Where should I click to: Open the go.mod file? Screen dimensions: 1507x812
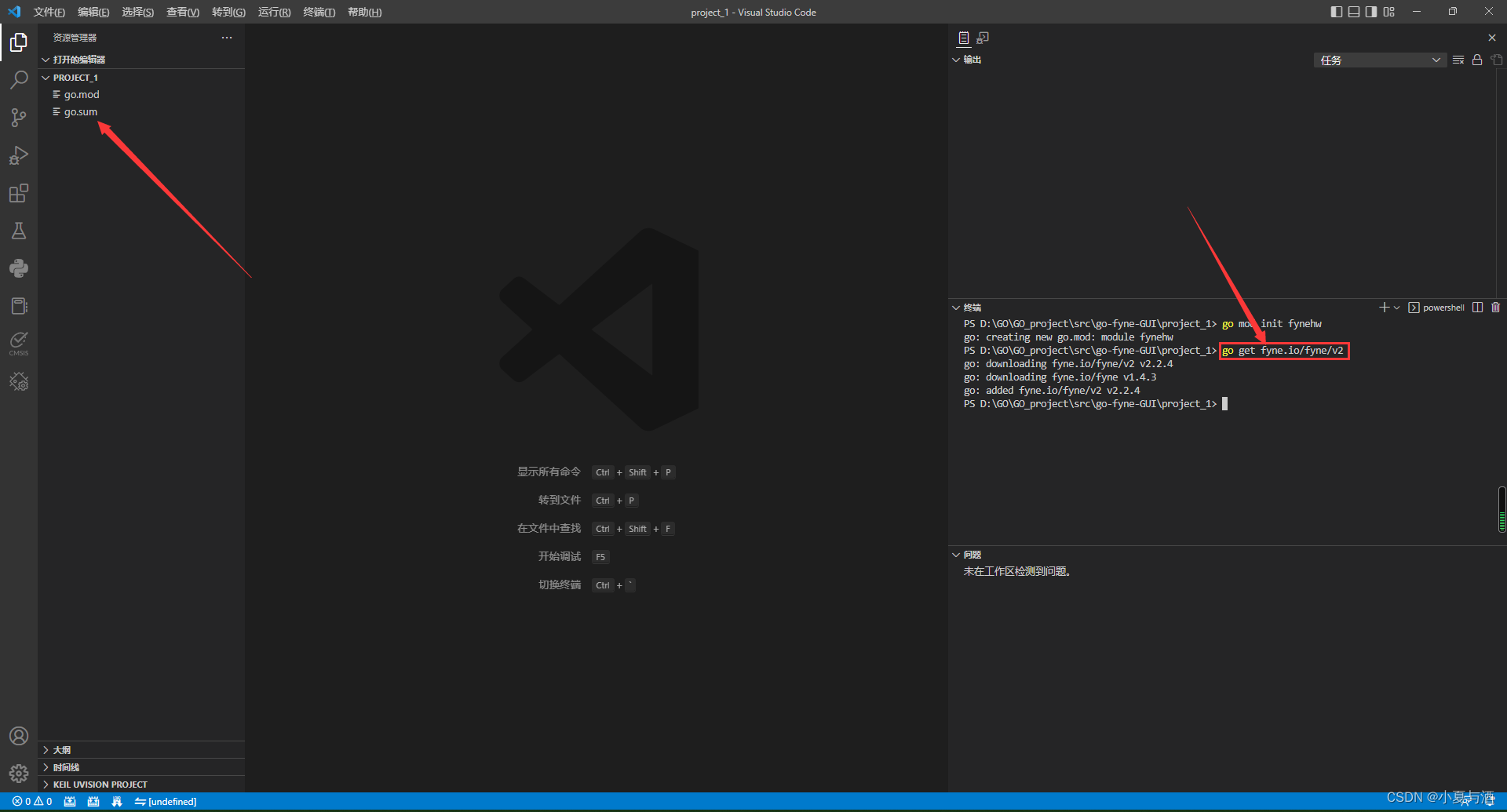pos(141,94)
